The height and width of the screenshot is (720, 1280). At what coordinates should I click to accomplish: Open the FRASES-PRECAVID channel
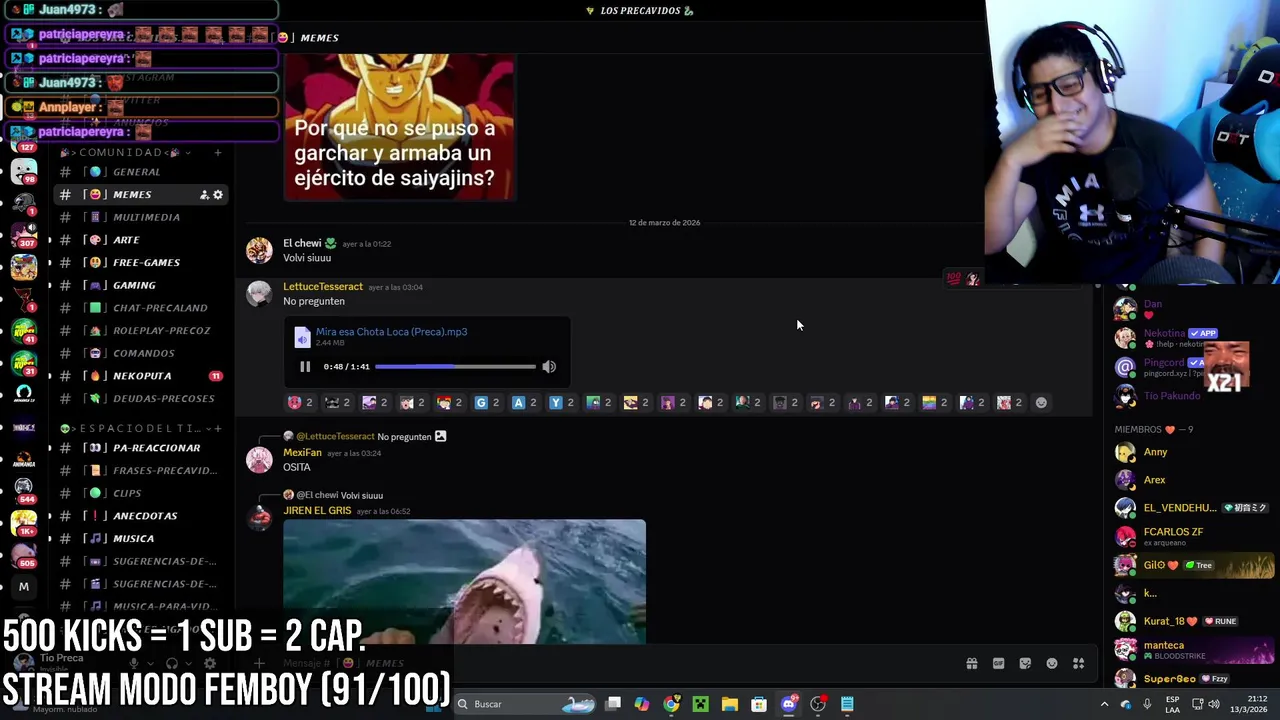click(141, 470)
